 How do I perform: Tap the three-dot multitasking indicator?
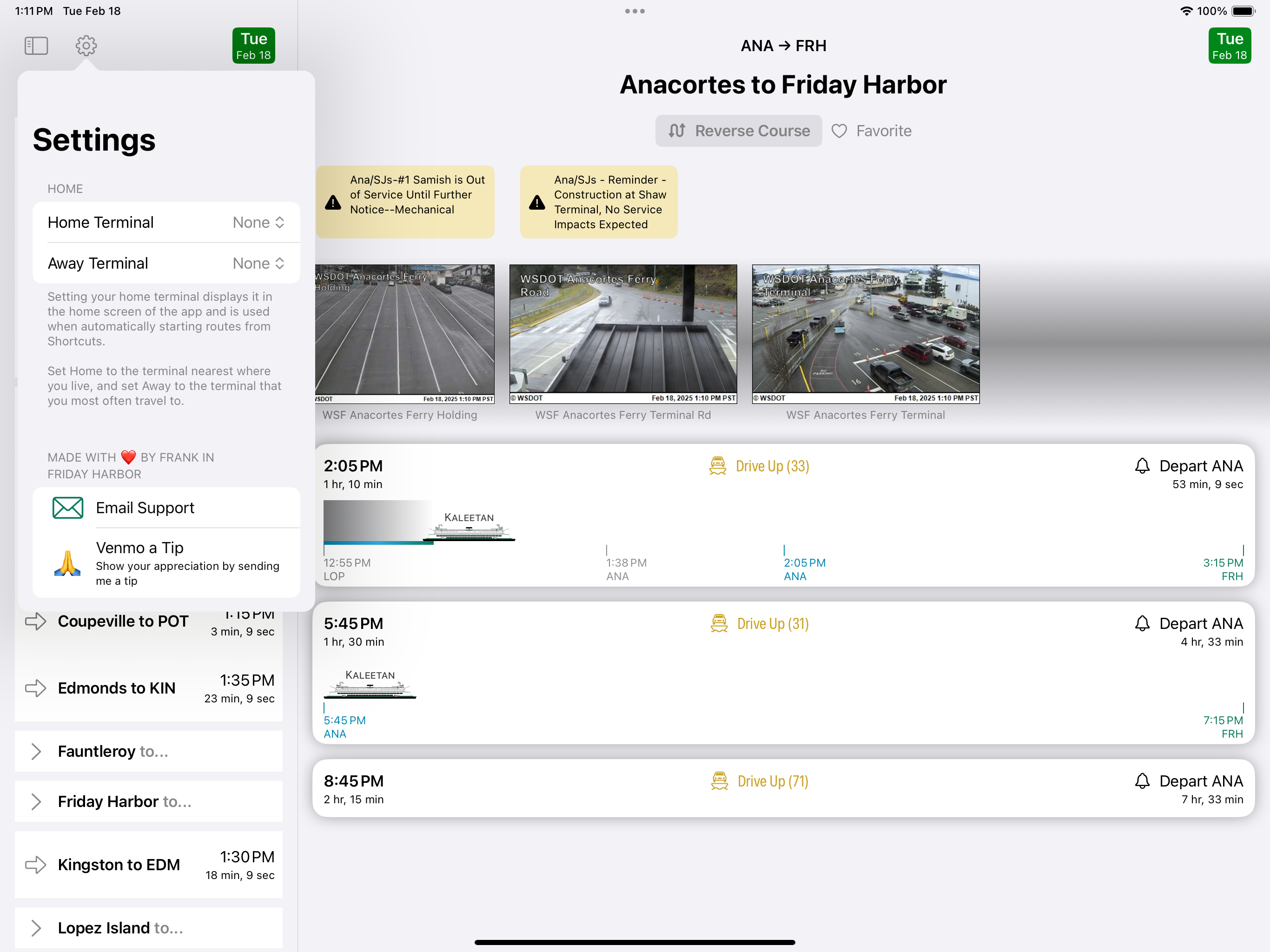click(x=635, y=11)
